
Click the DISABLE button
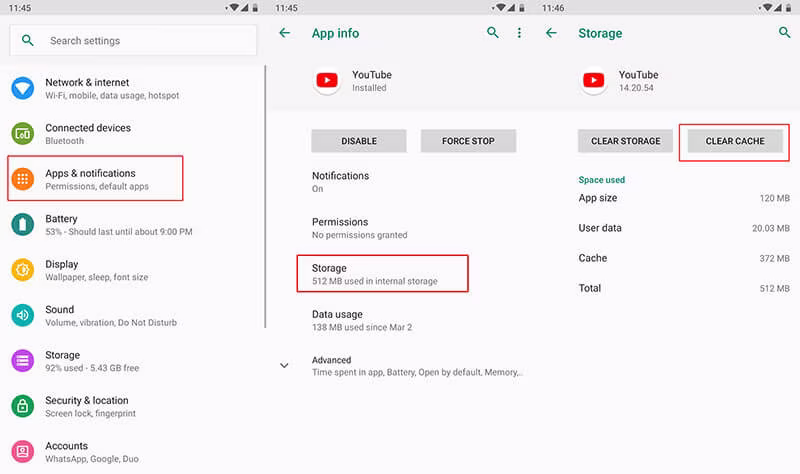click(x=359, y=141)
